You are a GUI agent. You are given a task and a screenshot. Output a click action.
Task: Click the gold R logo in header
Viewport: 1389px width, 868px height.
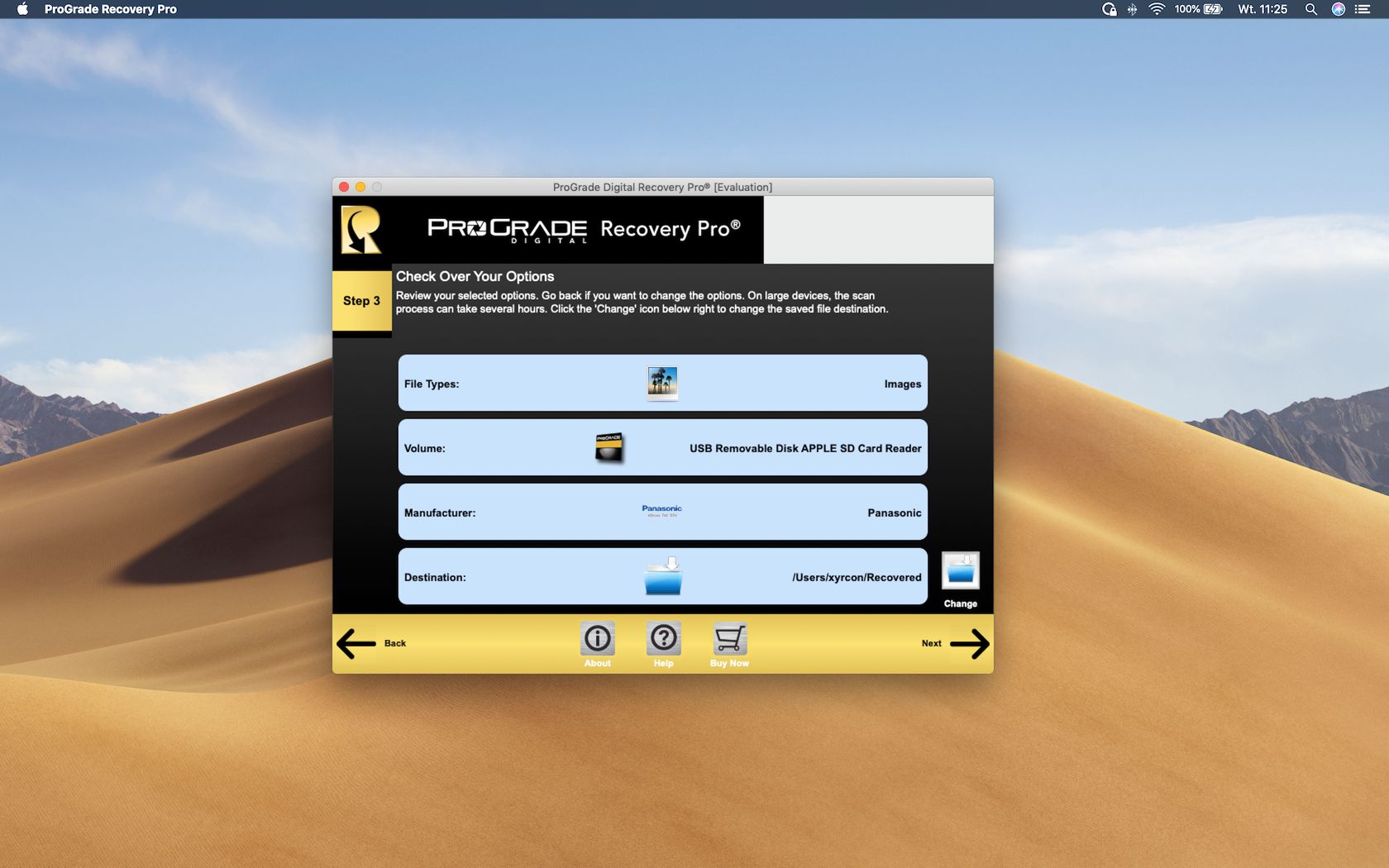362,230
